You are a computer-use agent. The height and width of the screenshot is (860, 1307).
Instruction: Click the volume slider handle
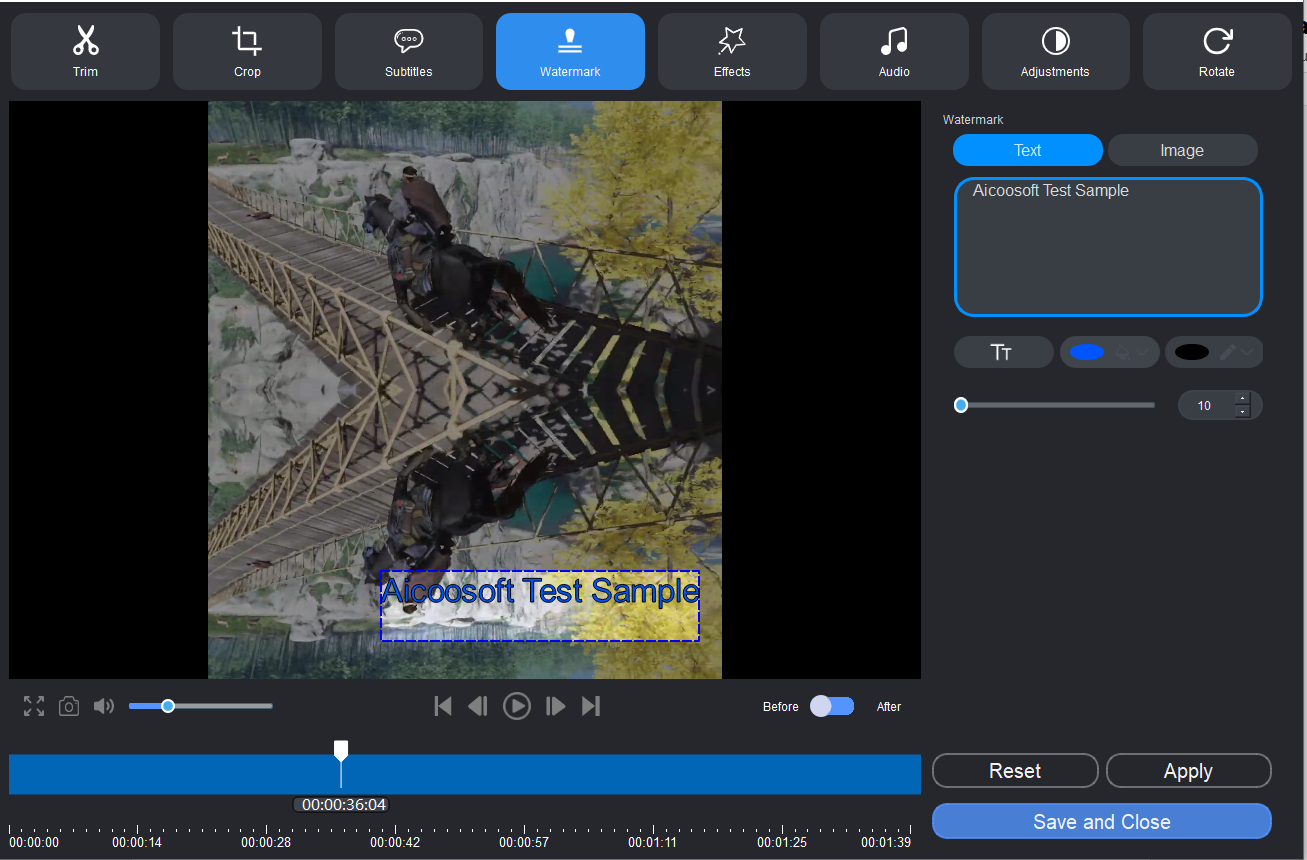pyautogui.click(x=168, y=706)
